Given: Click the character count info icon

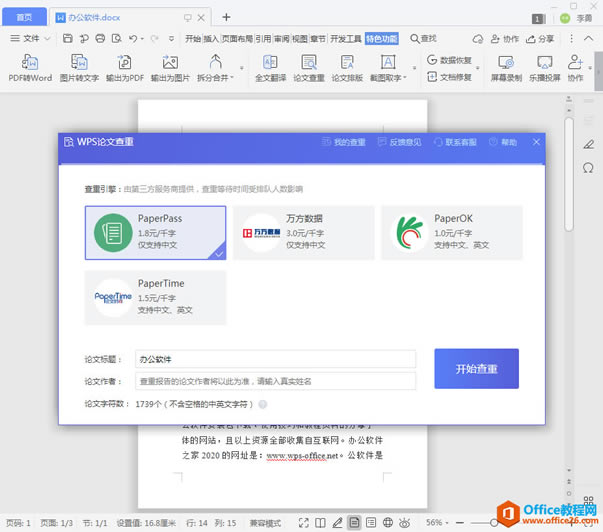Looking at the screenshot, I should 263,404.
